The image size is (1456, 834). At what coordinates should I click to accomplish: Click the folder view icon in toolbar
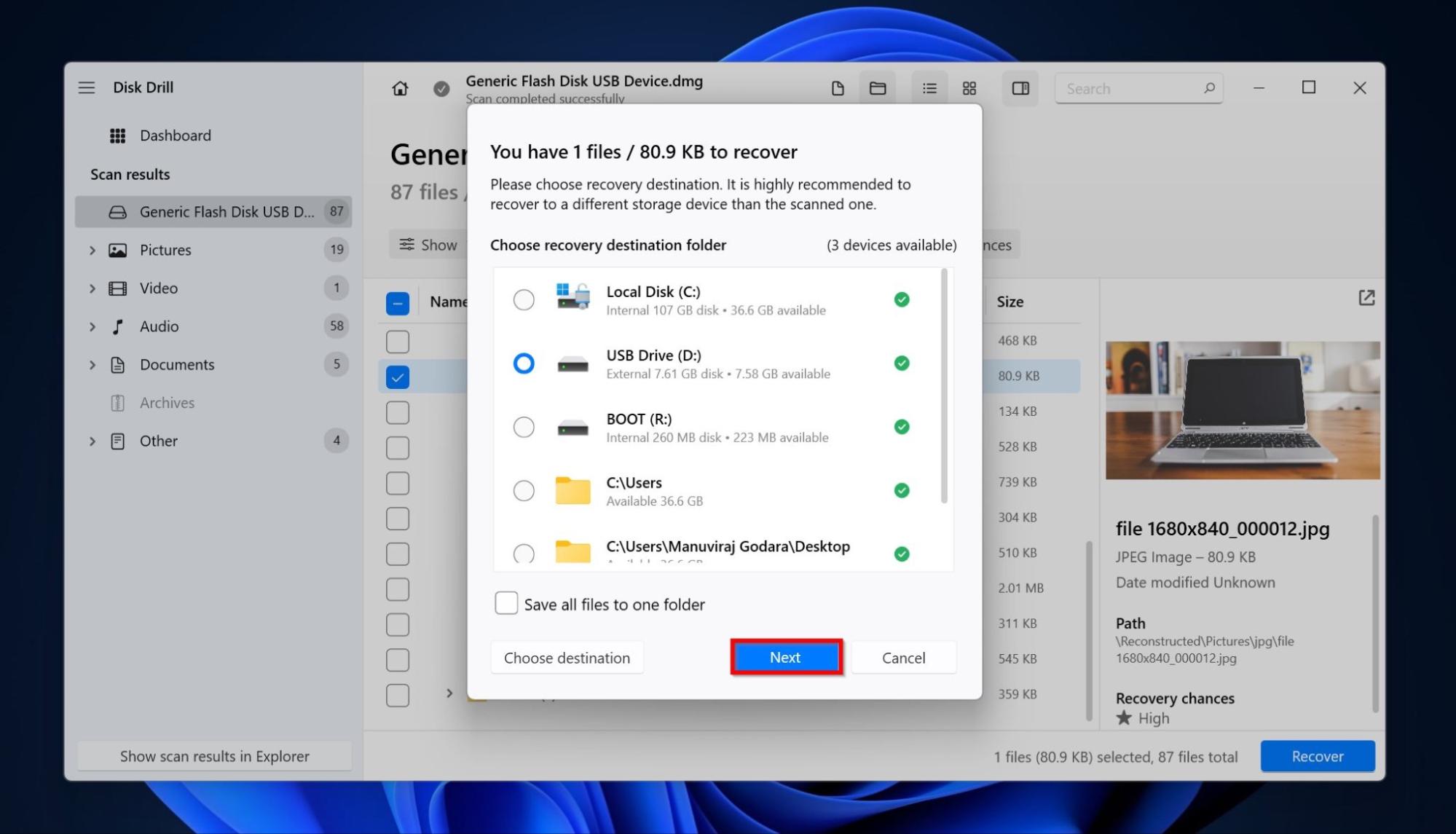pos(877,88)
